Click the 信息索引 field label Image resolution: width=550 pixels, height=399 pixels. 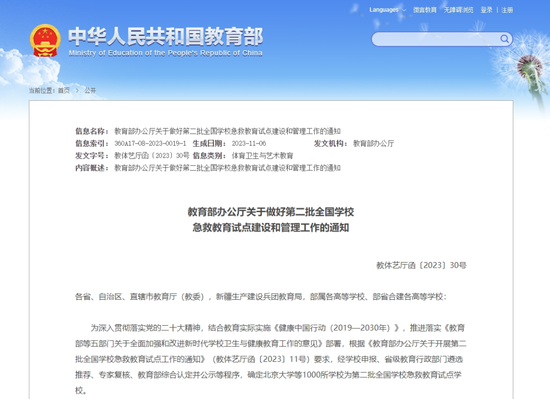(x=92, y=143)
